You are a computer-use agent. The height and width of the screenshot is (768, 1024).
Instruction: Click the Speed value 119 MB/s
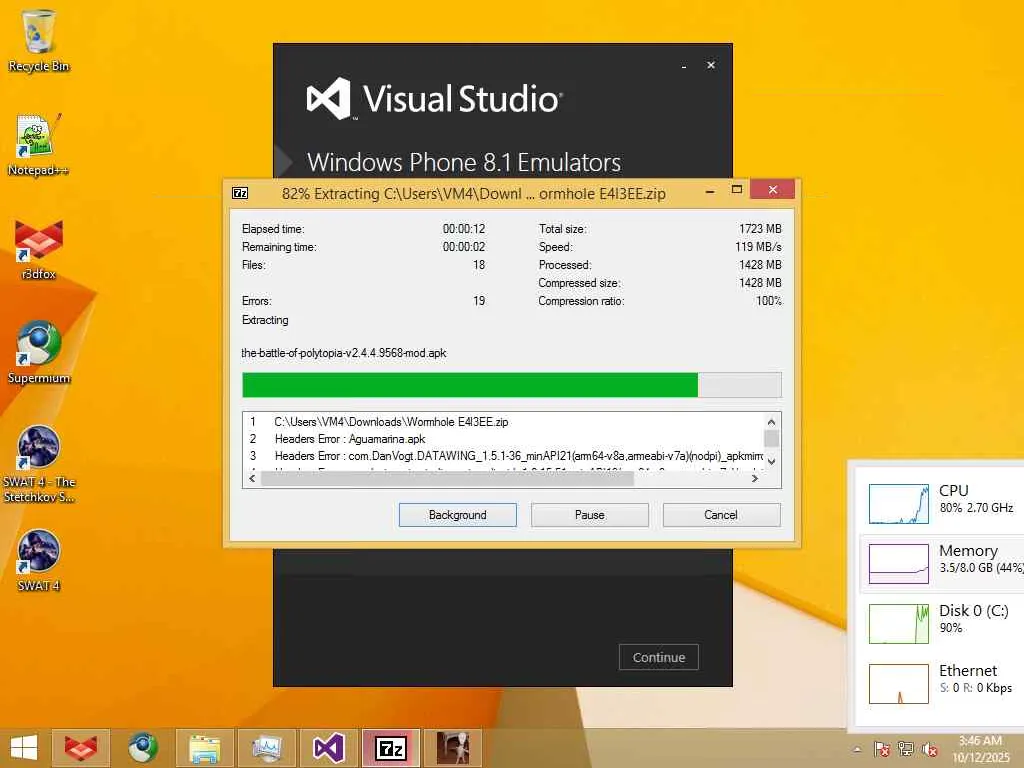(758, 247)
